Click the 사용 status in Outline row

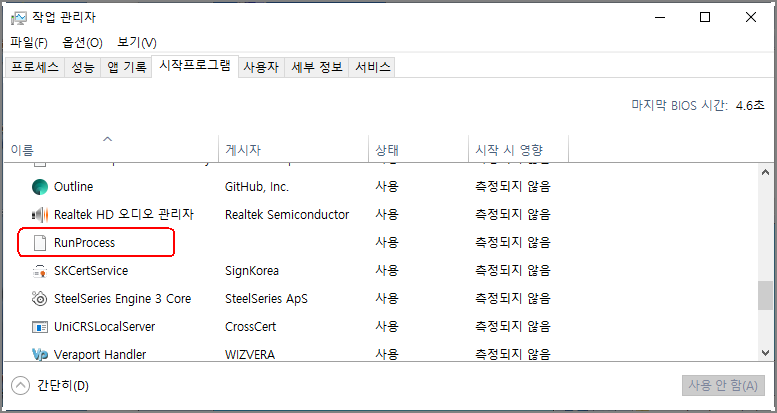(x=387, y=187)
